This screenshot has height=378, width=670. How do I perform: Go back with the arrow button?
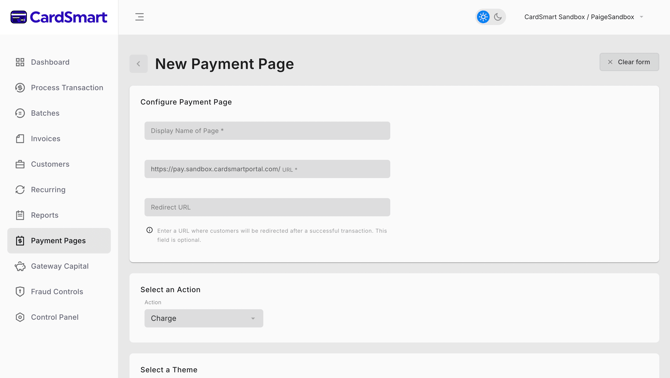[138, 64]
